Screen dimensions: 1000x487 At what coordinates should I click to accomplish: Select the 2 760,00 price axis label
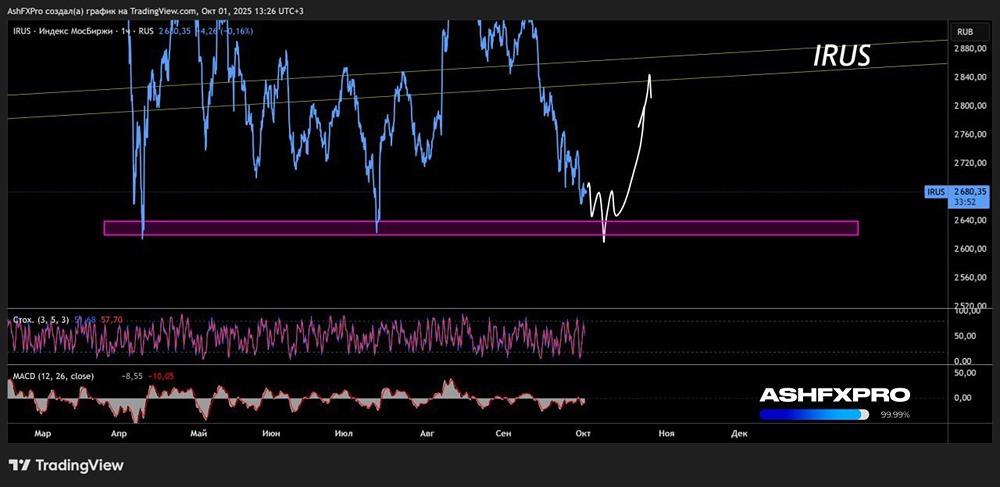[969, 134]
